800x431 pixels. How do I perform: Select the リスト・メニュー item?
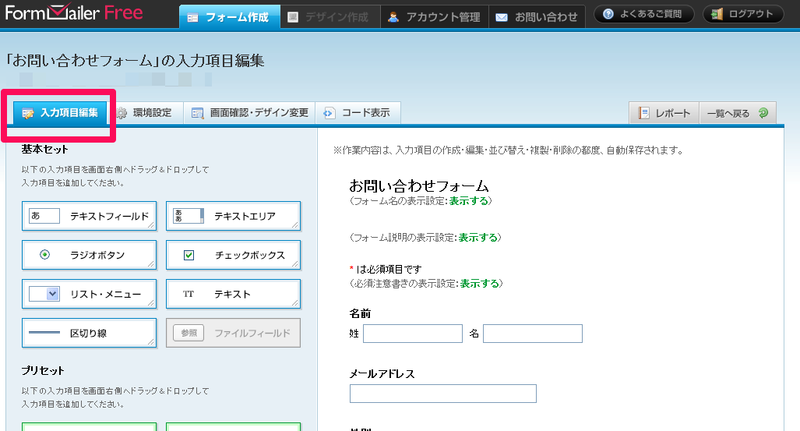tap(89, 294)
